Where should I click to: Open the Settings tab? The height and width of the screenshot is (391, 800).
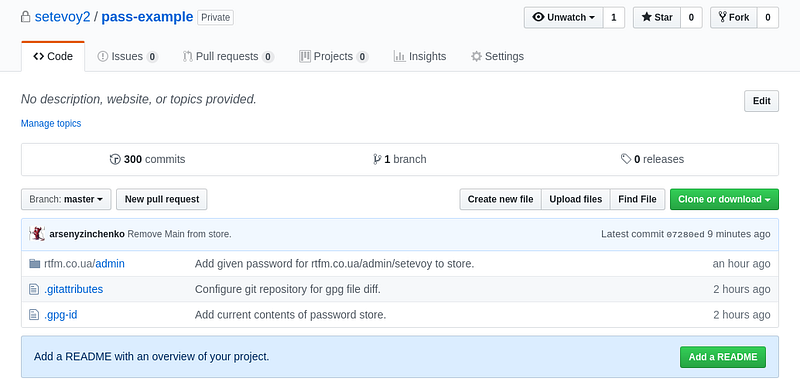tap(497, 56)
